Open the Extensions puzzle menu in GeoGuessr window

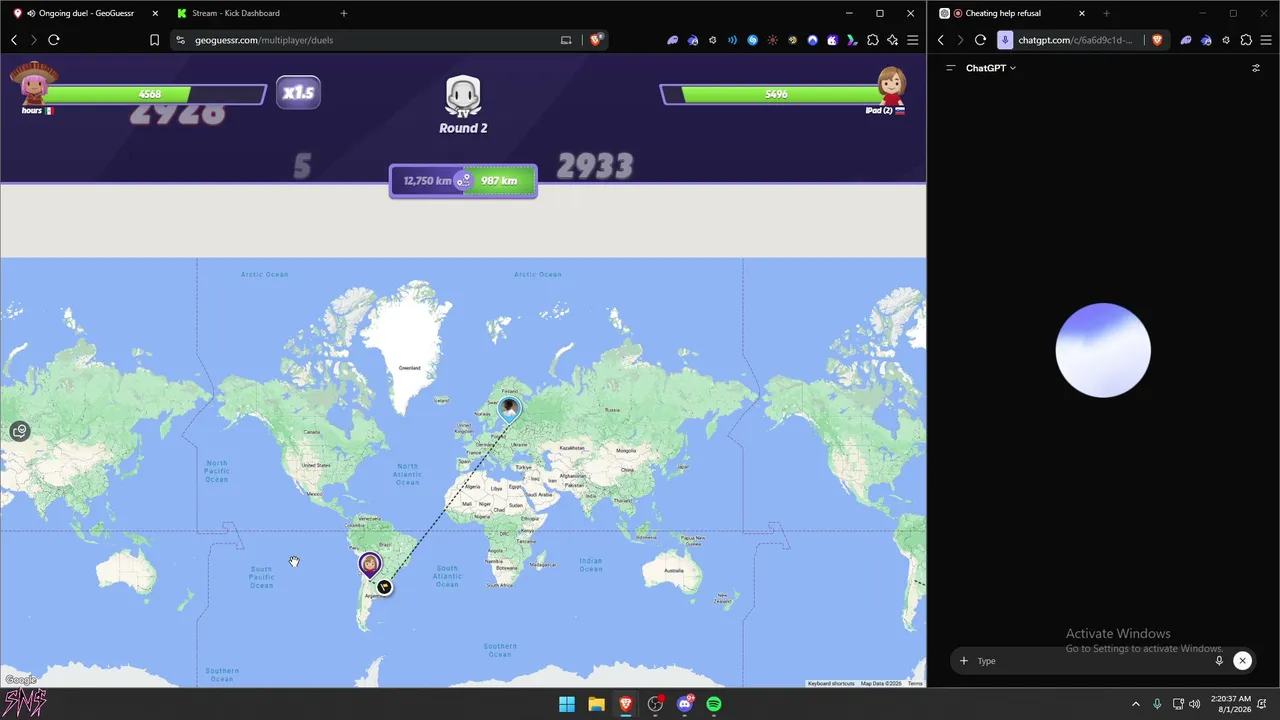pos(873,40)
